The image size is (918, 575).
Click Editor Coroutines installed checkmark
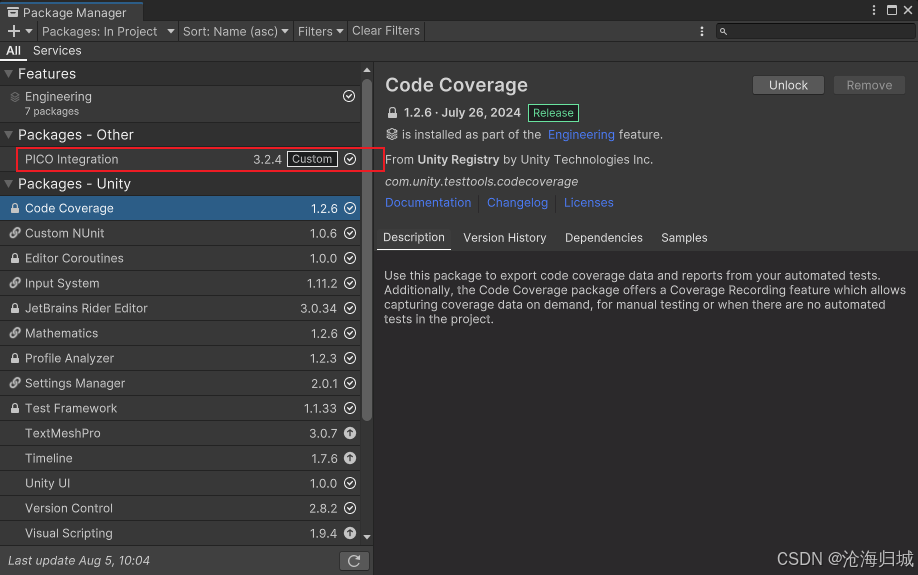click(350, 258)
